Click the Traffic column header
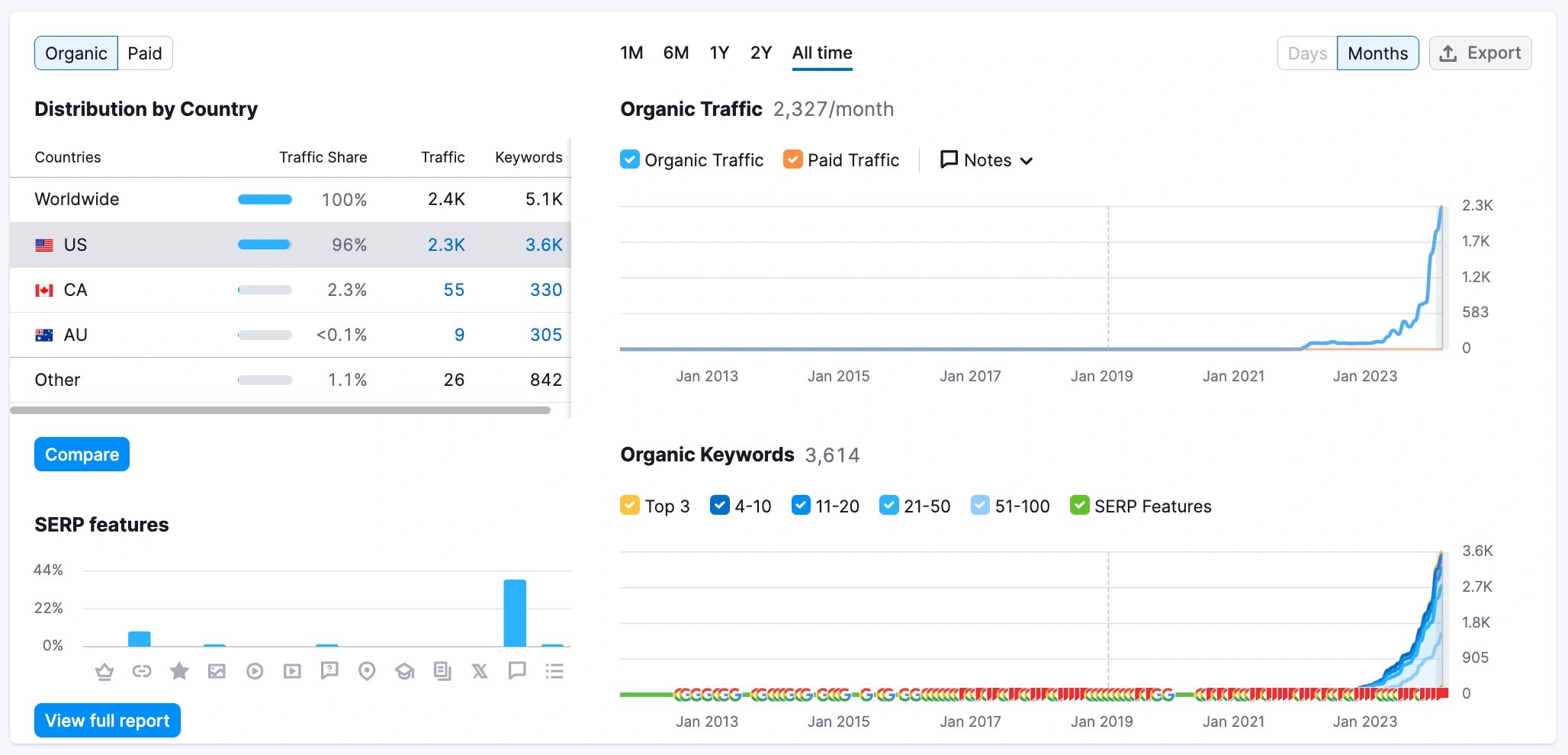Image resolution: width=1568 pixels, height=755 pixels. [x=442, y=157]
